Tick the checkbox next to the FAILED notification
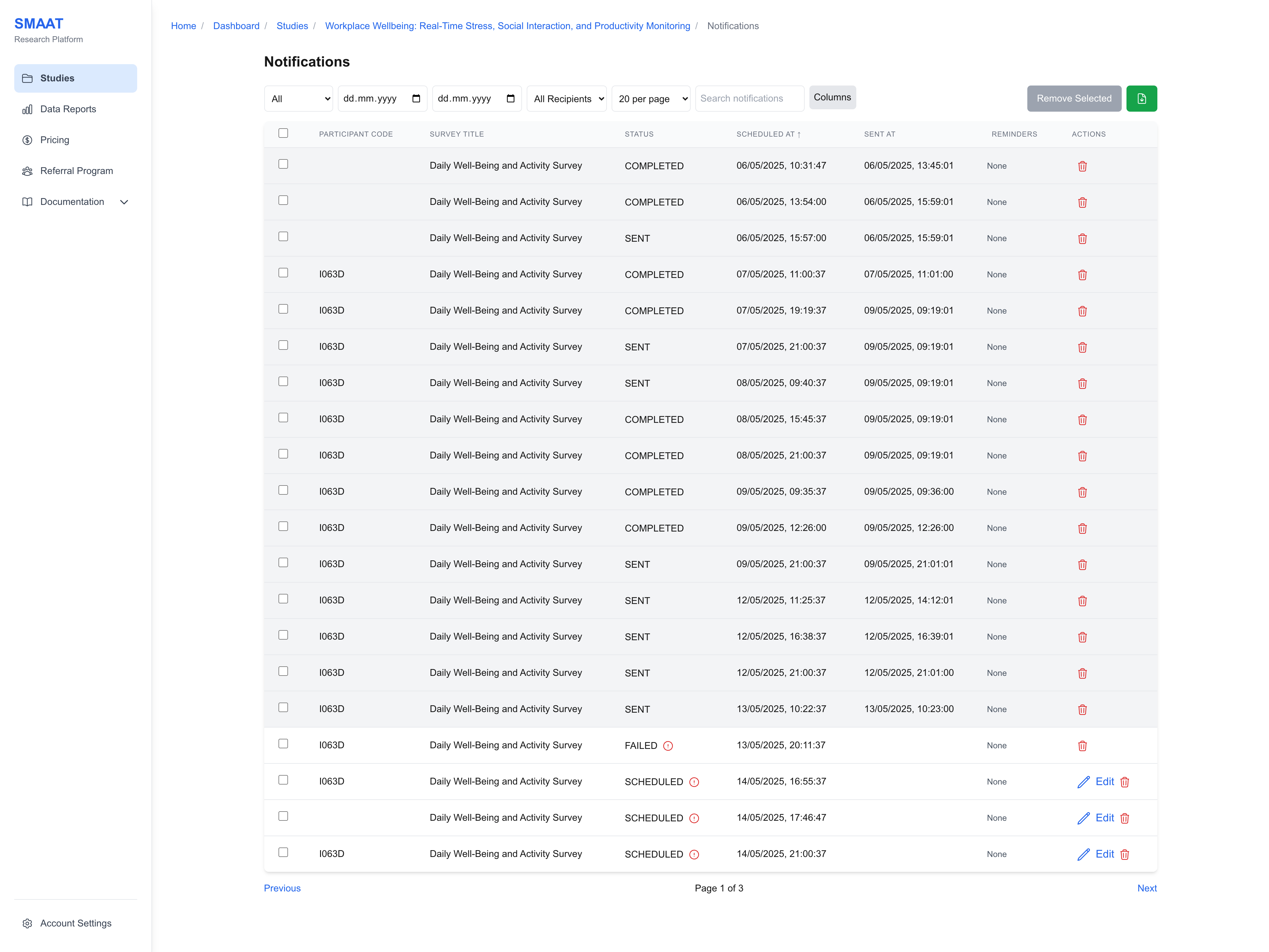Screen dimensions: 1269x952 (284, 744)
